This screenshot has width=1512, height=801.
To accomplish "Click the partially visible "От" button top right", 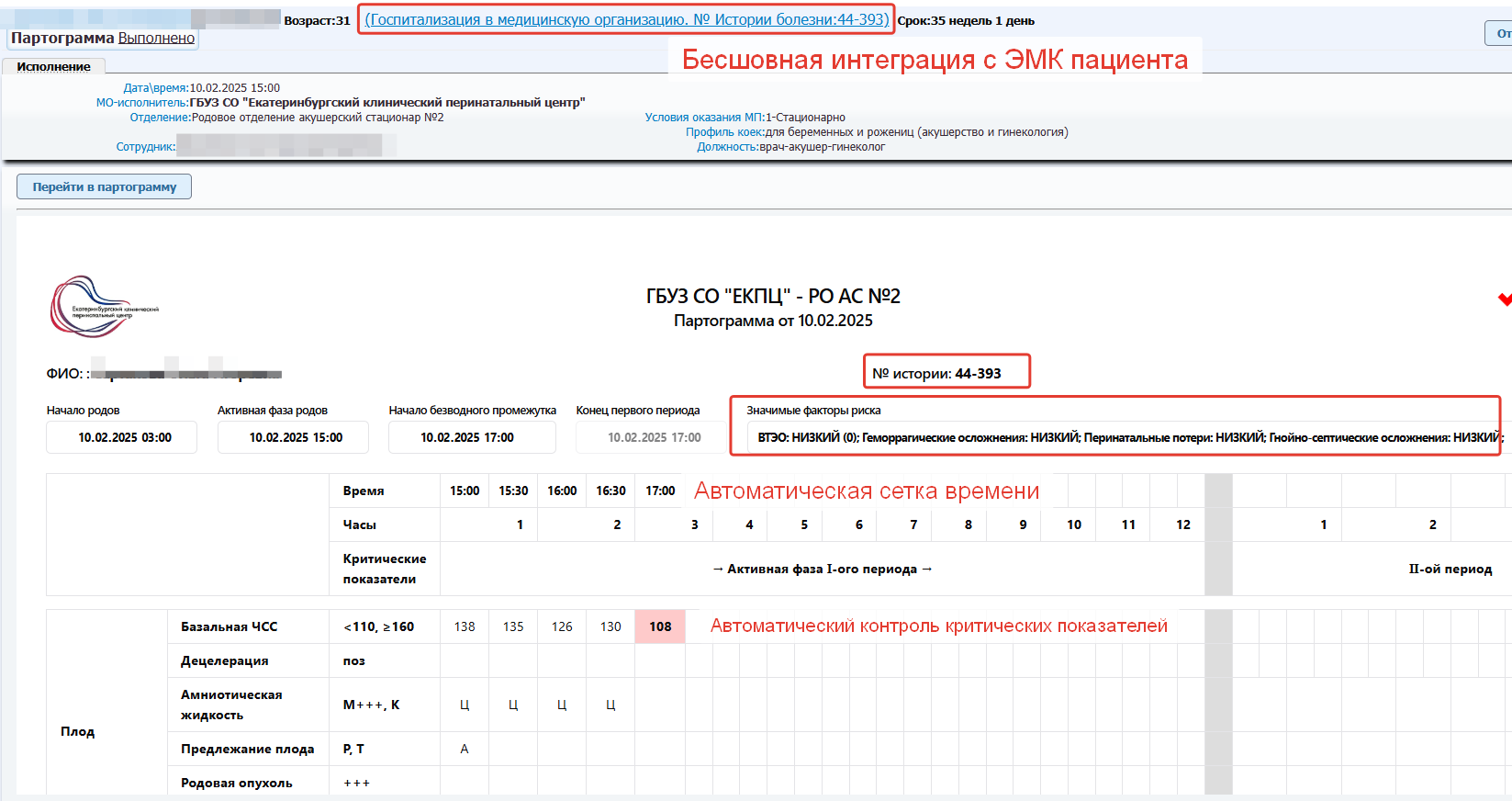I will [1500, 33].
